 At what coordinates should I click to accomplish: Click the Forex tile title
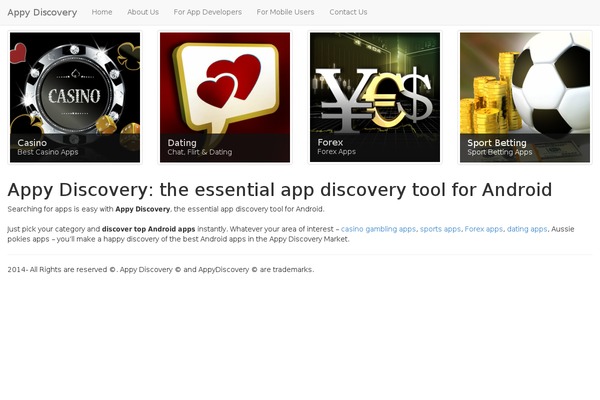pyautogui.click(x=330, y=142)
